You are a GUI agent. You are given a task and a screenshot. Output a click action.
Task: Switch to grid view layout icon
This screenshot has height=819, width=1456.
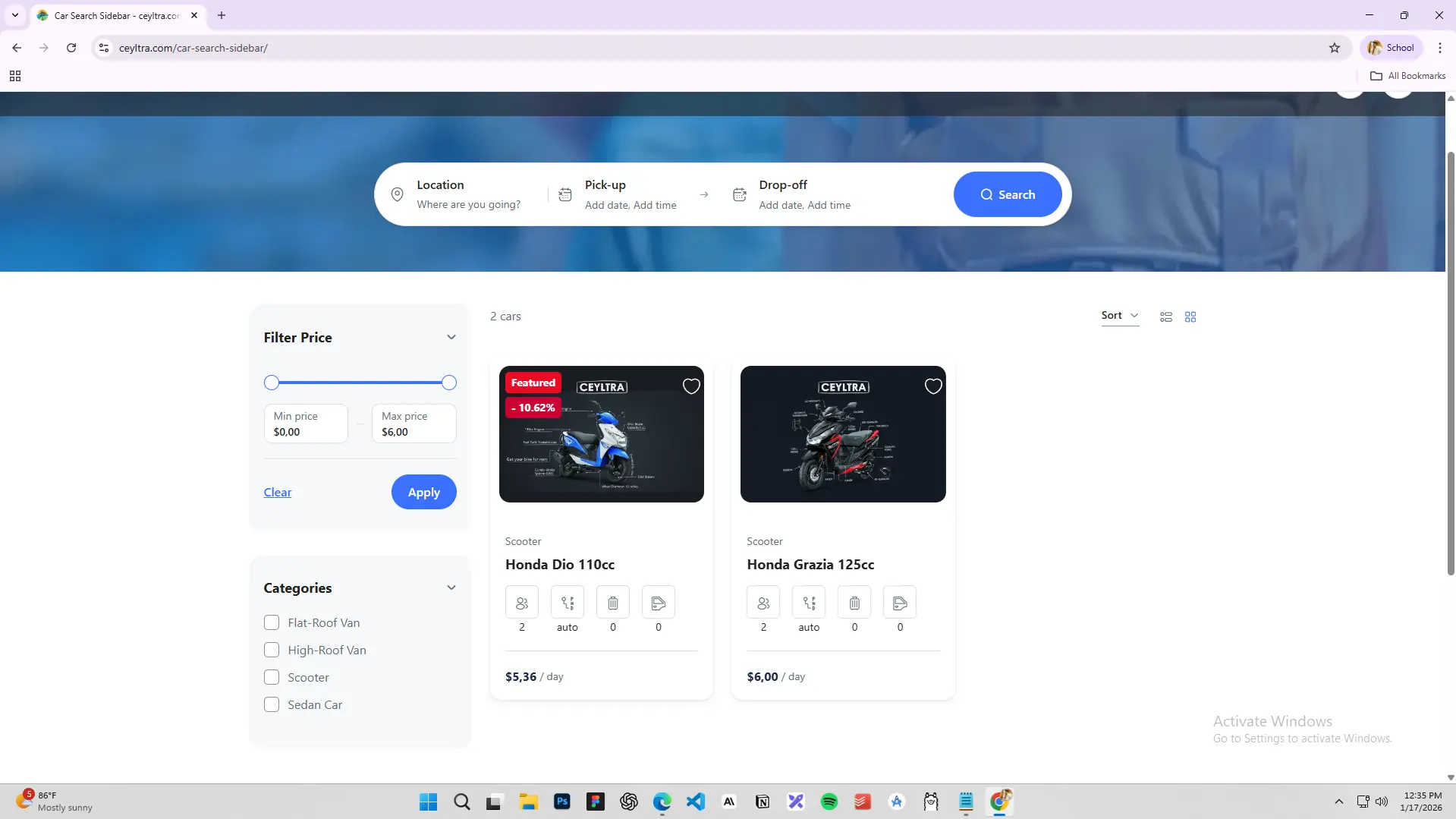click(1190, 317)
